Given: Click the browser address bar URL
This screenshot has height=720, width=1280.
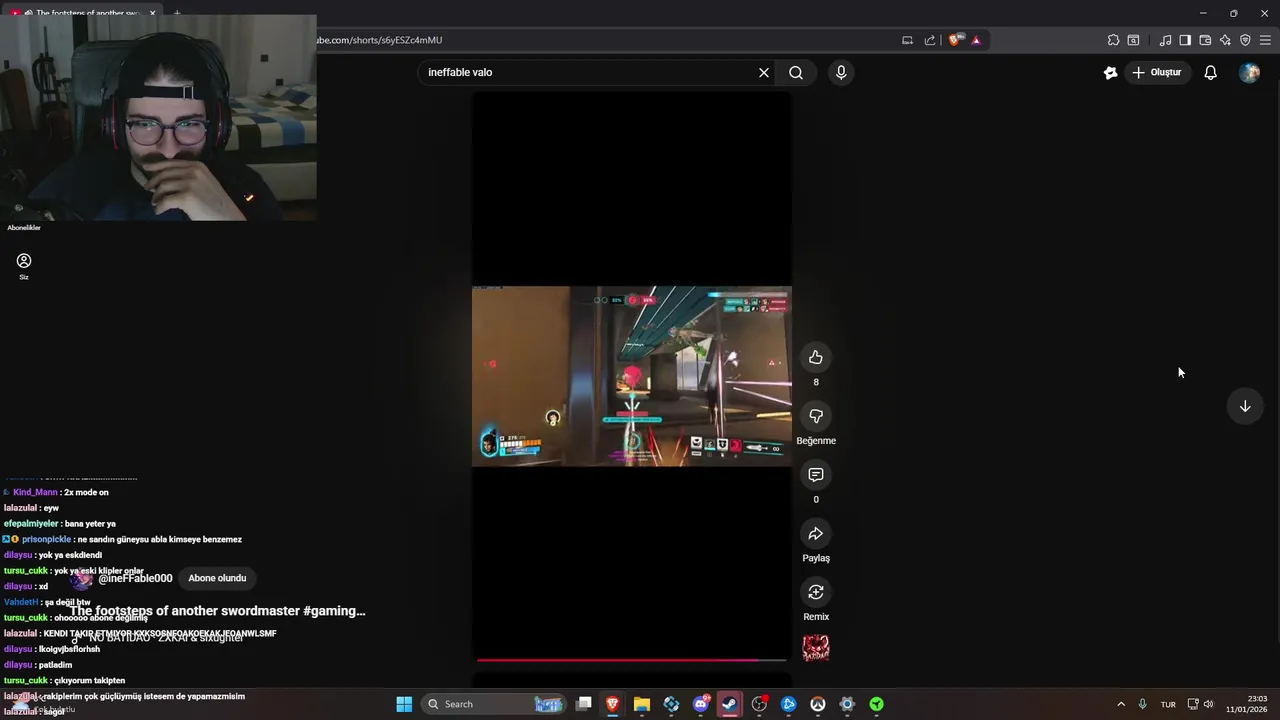Looking at the screenshot, I should [x=380, y=40].
